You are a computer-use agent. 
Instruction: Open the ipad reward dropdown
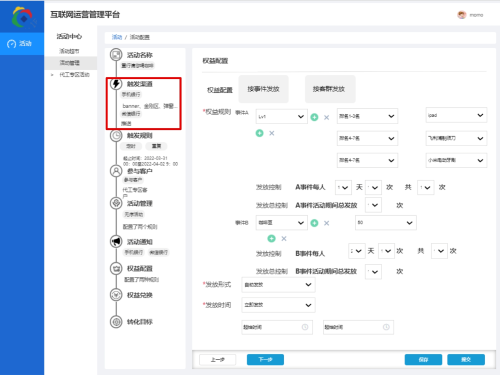click(x=456, y=115)
